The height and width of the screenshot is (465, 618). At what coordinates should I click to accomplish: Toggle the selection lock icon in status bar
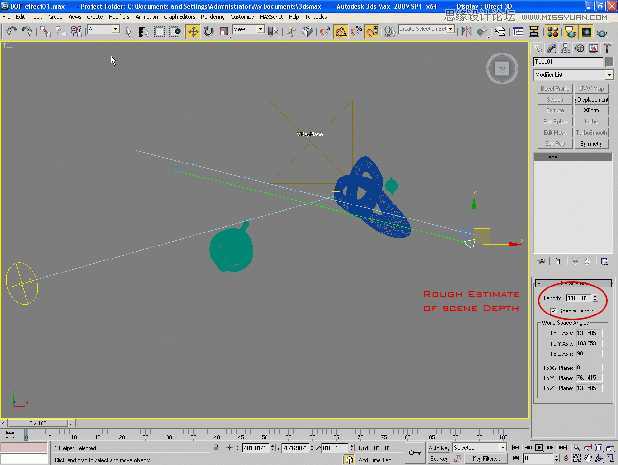pyautogui.click(x=216, y=448)
